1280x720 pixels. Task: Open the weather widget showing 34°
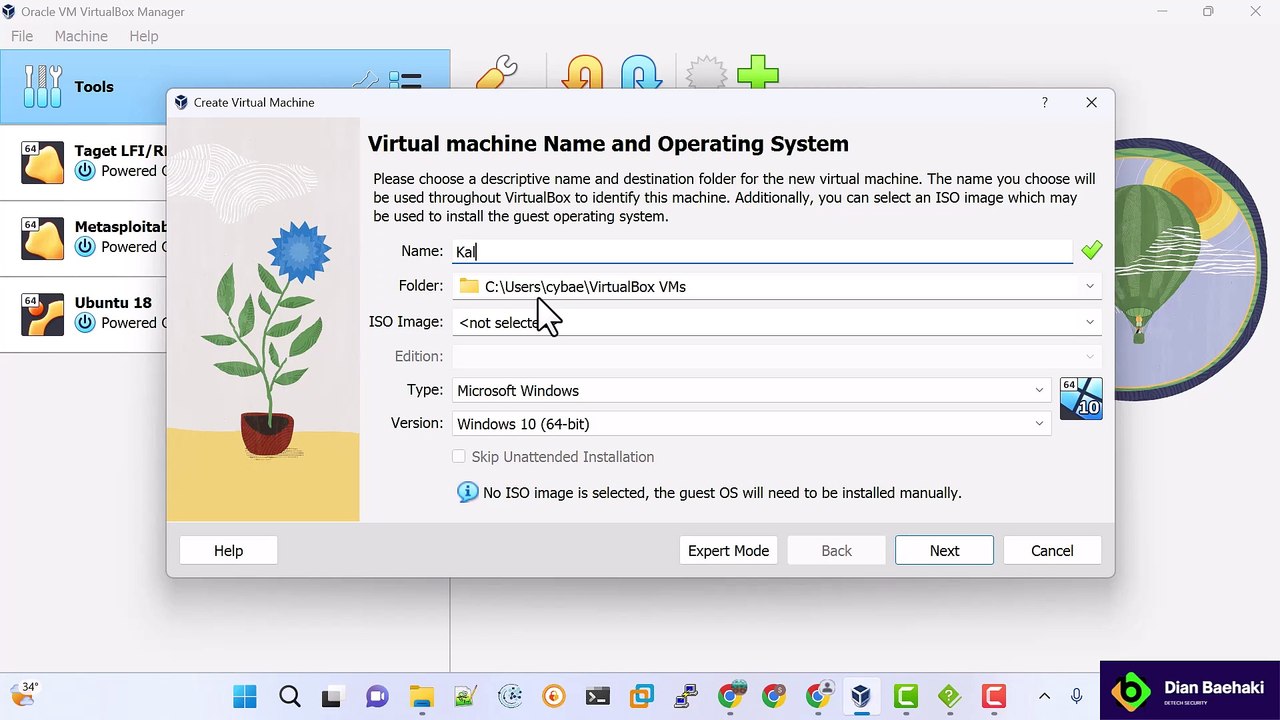24,694
